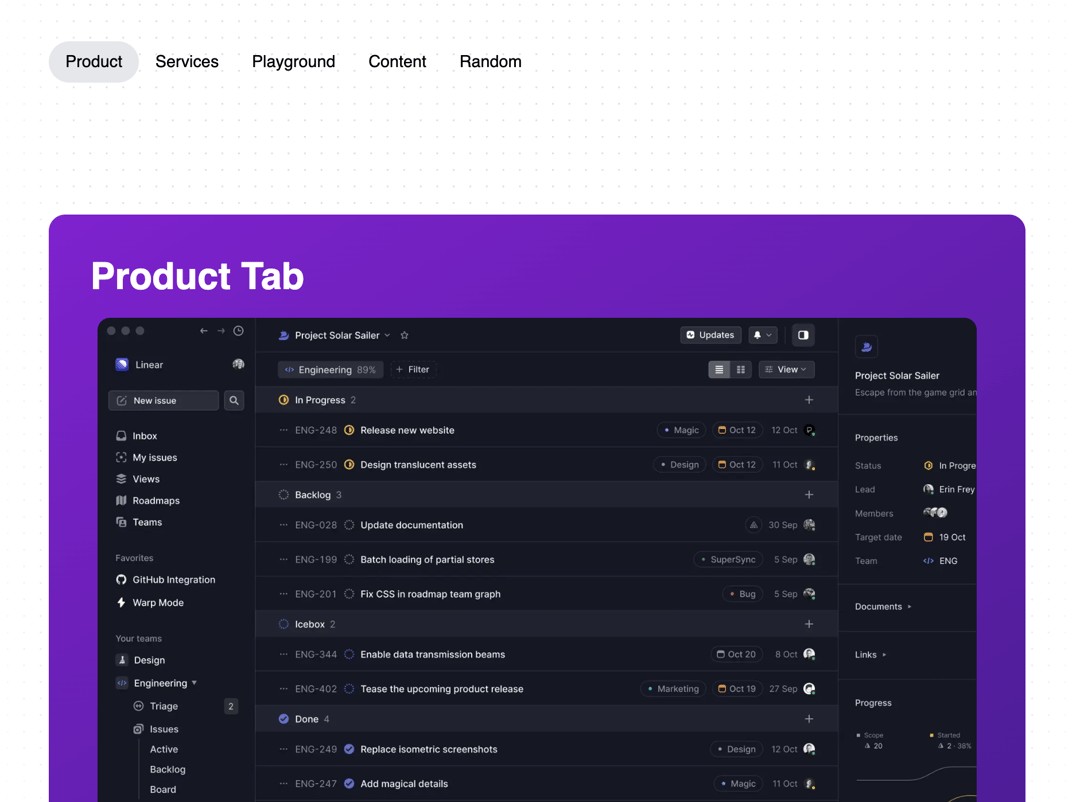This screenshot has height=802, width=1080.
Task: Click the Updates button
Action: [710, 335]
